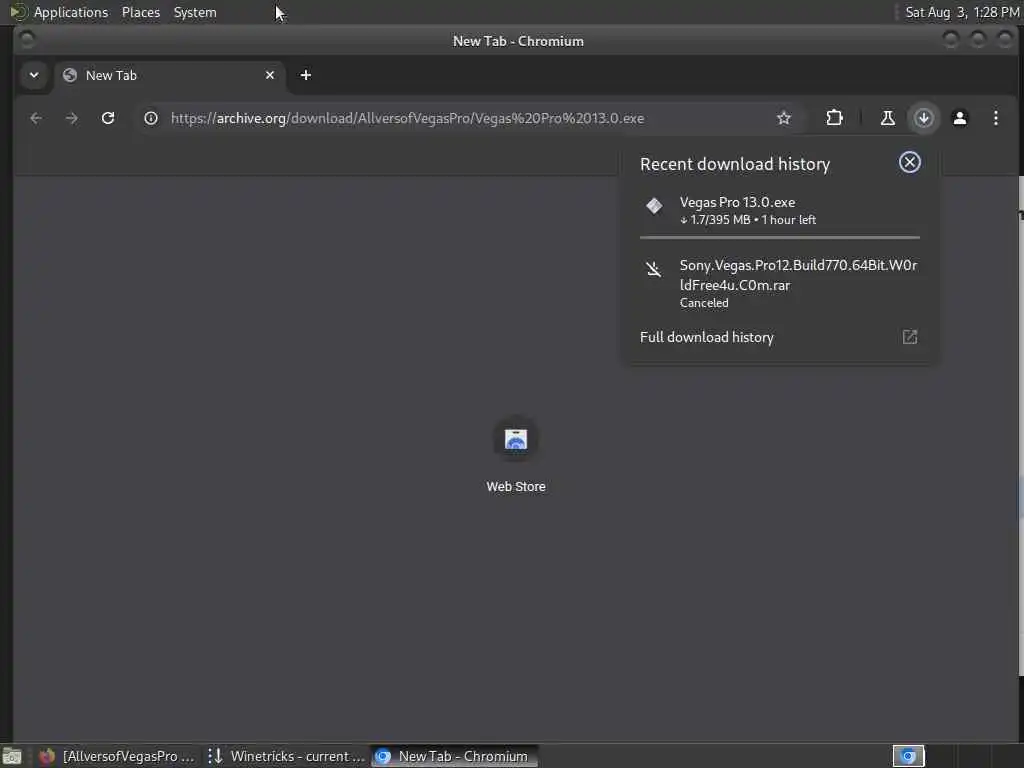
Task: Toggle the Downloads toolbar button
Action: click(x=923, y=118)
